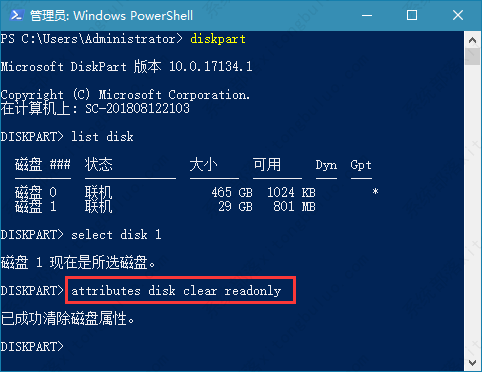The image size is (482, 372).
Task: Click the vertical scrollbar thumb
Action: click(x=472, y=56)
